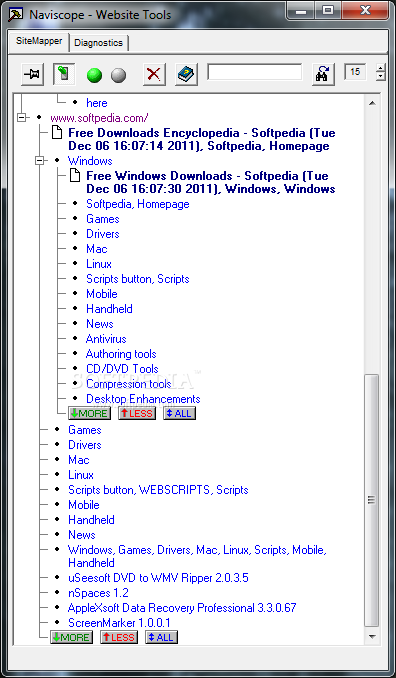
Task: Open 'Scripts button, WEBSCRIPTS, Scripts' link
Action: (158, 490)
